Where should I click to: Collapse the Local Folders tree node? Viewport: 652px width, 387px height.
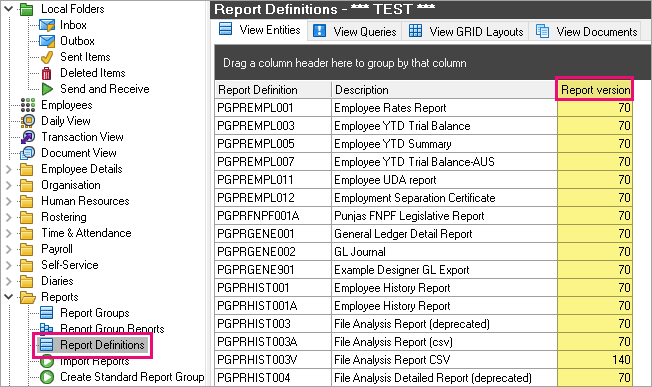(8, 9)
